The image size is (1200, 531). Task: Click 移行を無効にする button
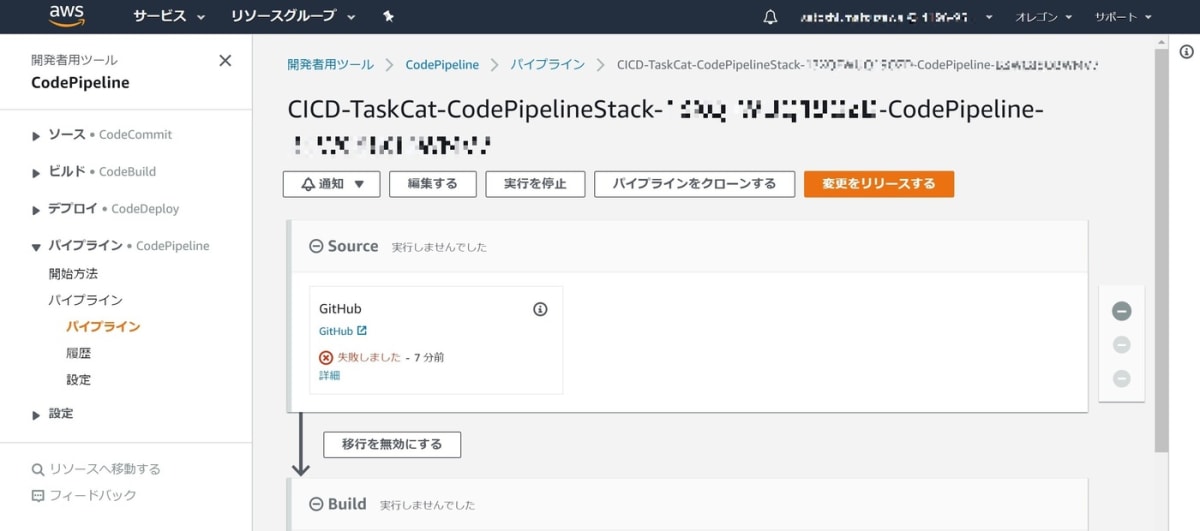392,444
